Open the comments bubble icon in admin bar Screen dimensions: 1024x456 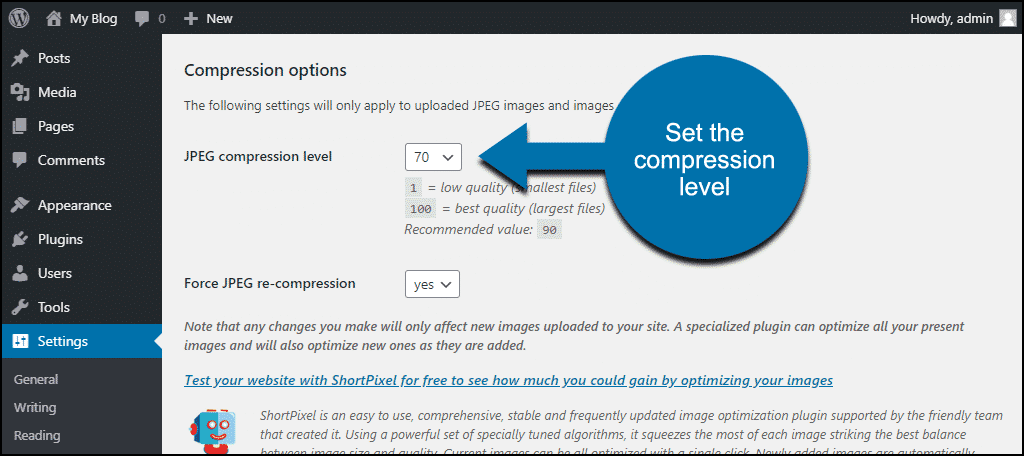pos(142,18)
